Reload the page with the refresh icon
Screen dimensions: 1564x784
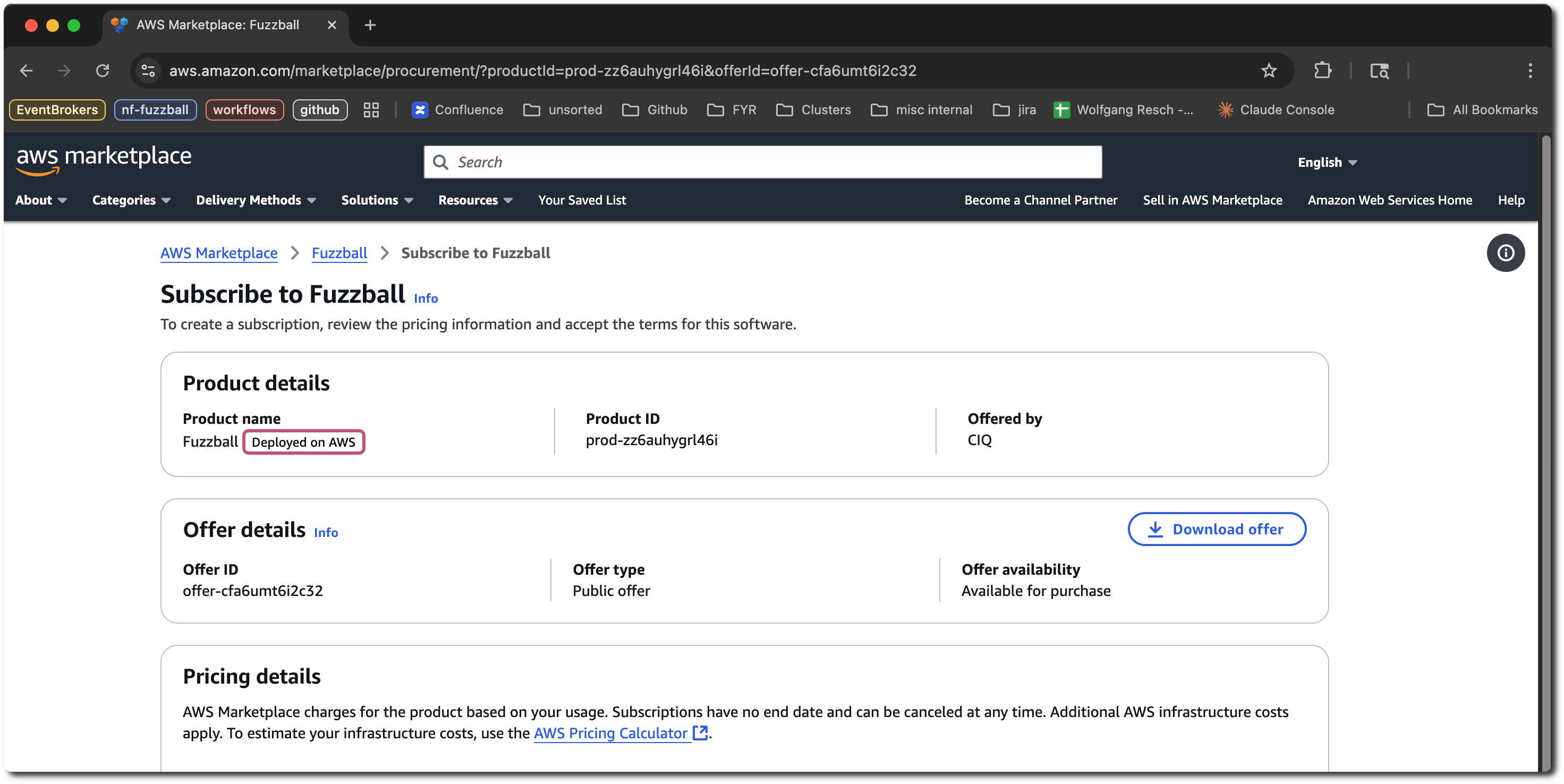(103, 71)
